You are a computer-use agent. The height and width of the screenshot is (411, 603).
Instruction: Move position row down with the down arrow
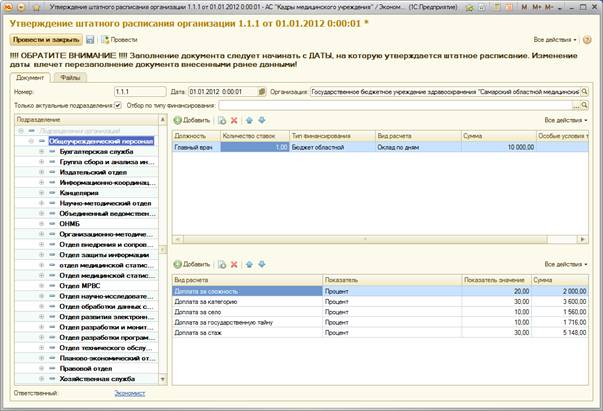pos(262,120)
